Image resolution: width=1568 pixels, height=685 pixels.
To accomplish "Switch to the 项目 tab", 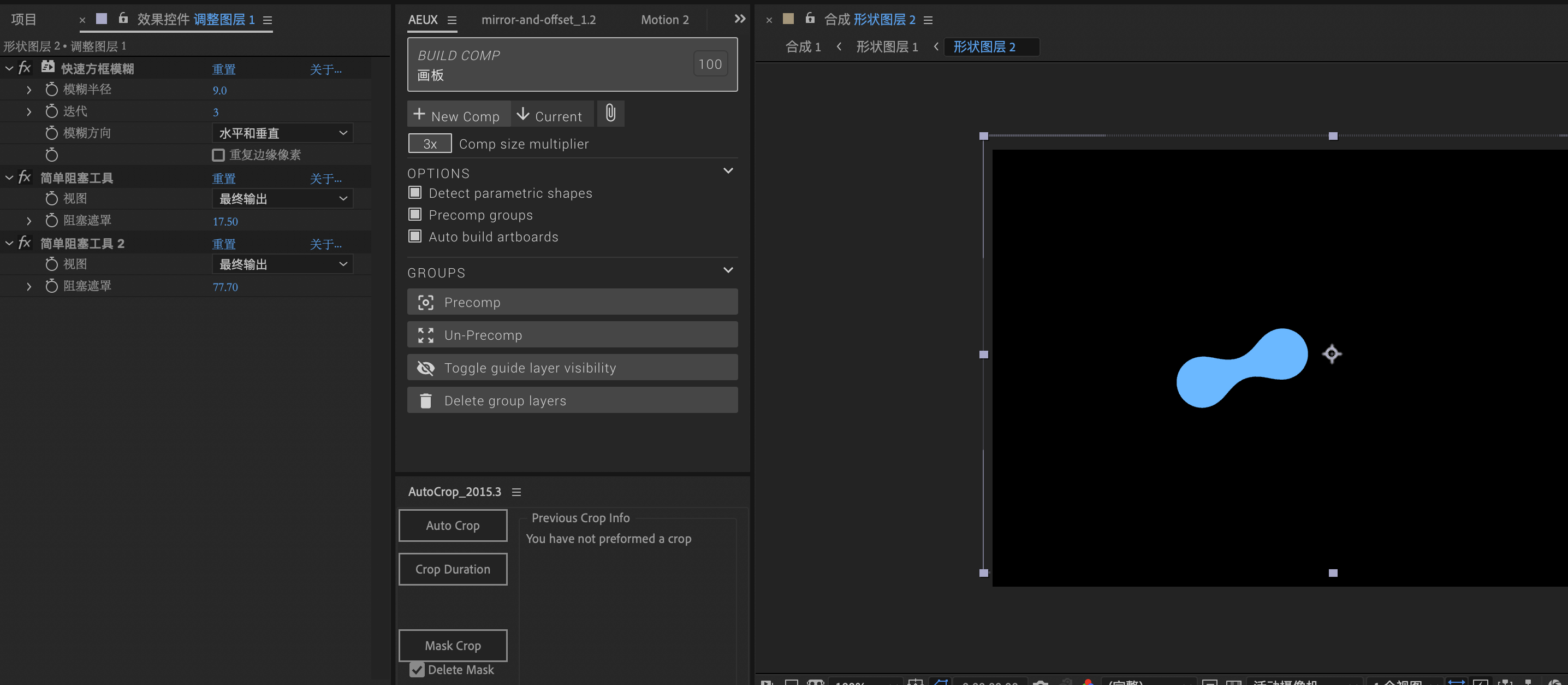I will [x=23, y=20].
